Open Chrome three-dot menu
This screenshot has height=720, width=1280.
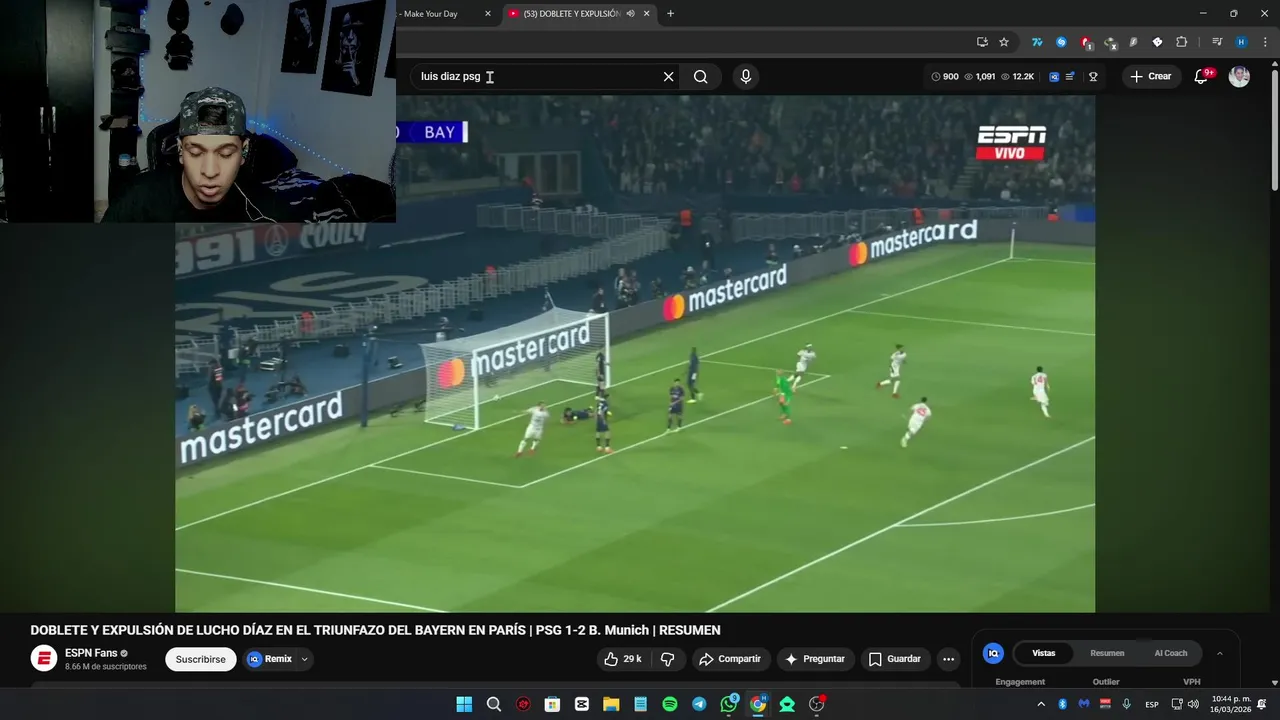click(x=1265, y=42)
